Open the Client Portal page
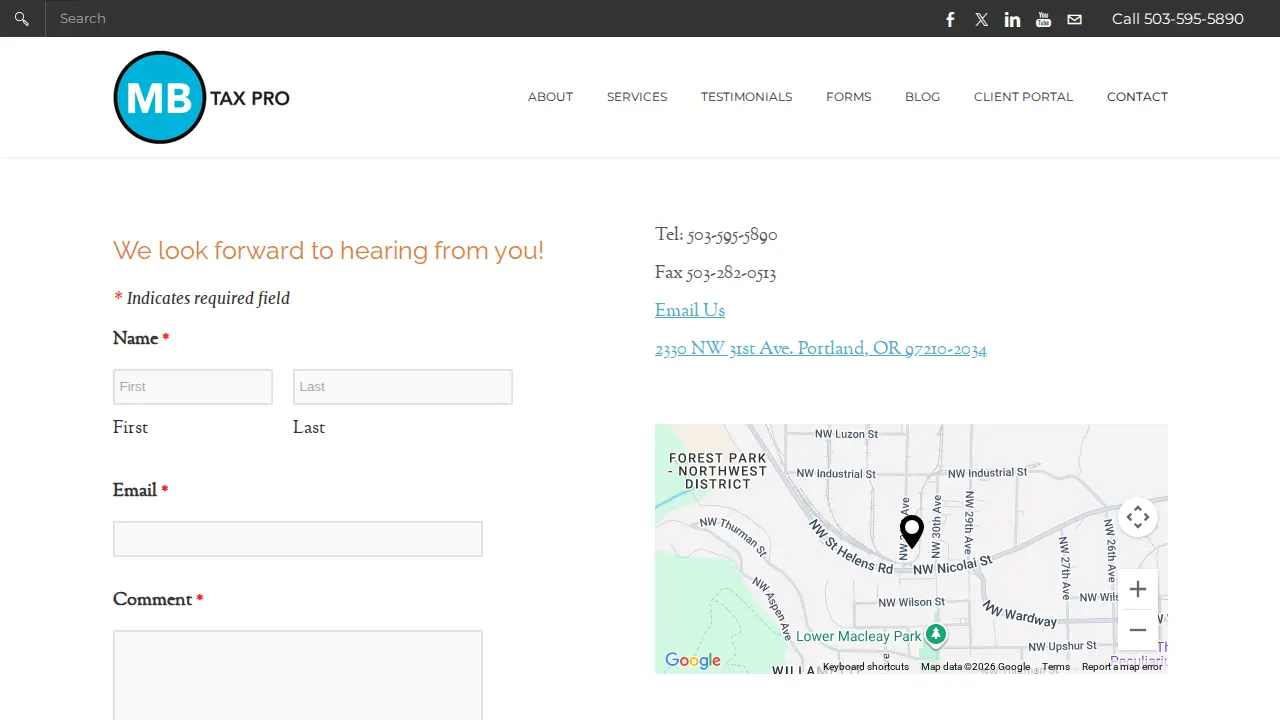The image size is (1280, 720). pyautogui.click(x=1023, y=97)
